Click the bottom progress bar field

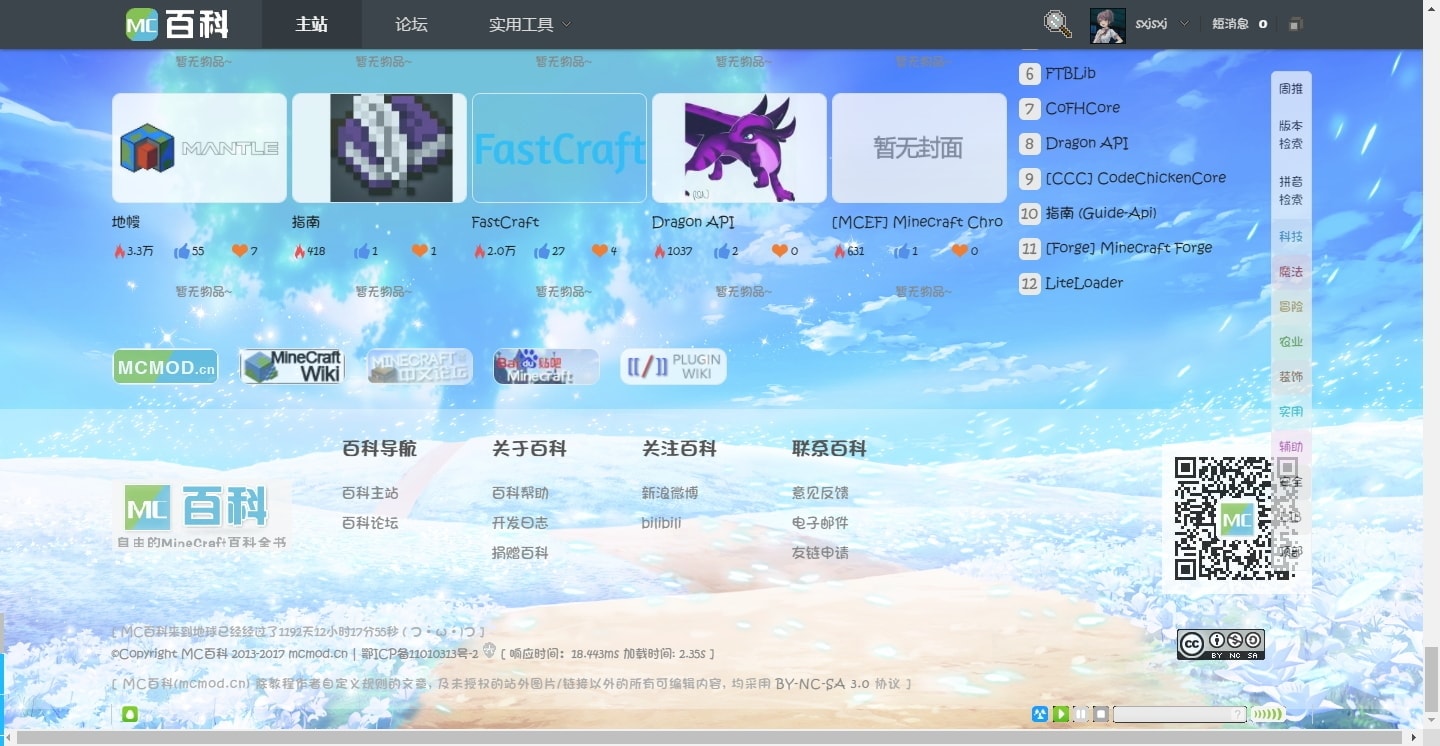point(1180,714)
